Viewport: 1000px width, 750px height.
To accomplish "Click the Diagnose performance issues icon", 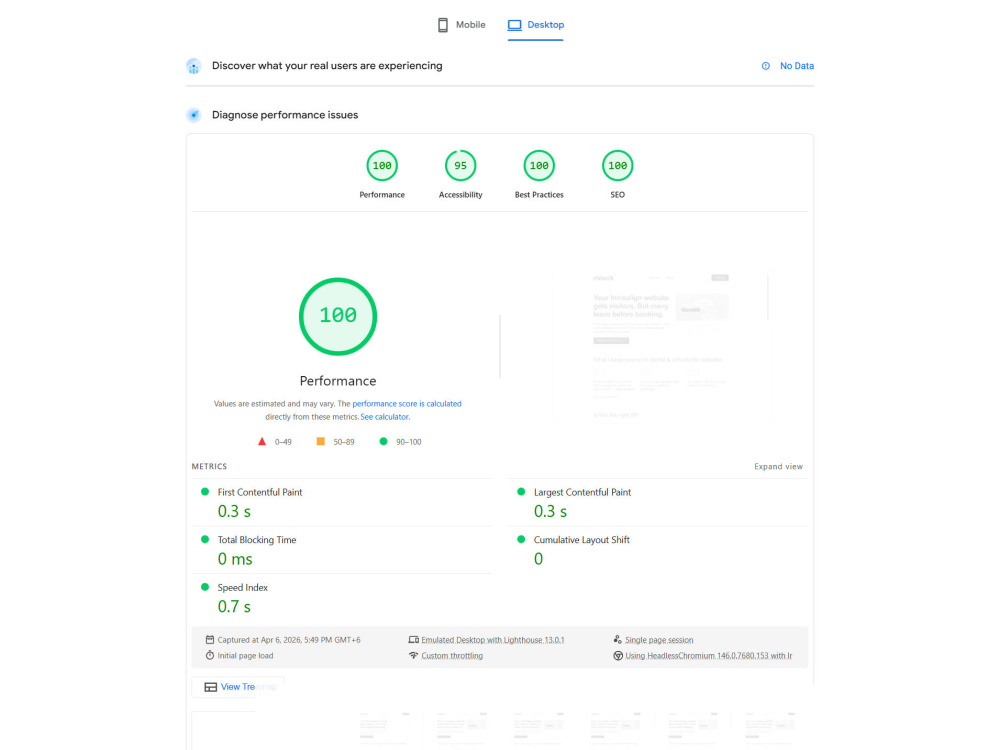I will click(x=194, y=115).
